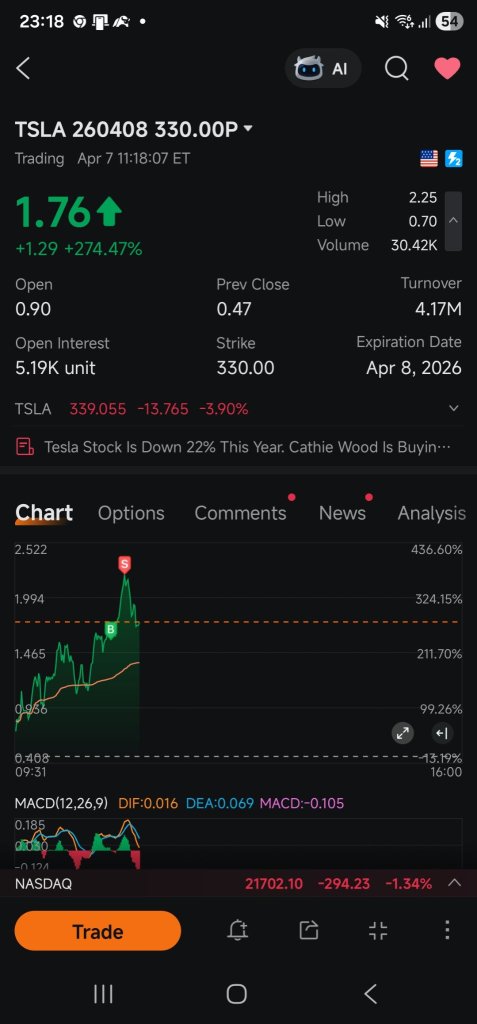Switch to the Options tab
Image resolution: width=477 pixels, height=1024 pixels.
tap(131, 513)
